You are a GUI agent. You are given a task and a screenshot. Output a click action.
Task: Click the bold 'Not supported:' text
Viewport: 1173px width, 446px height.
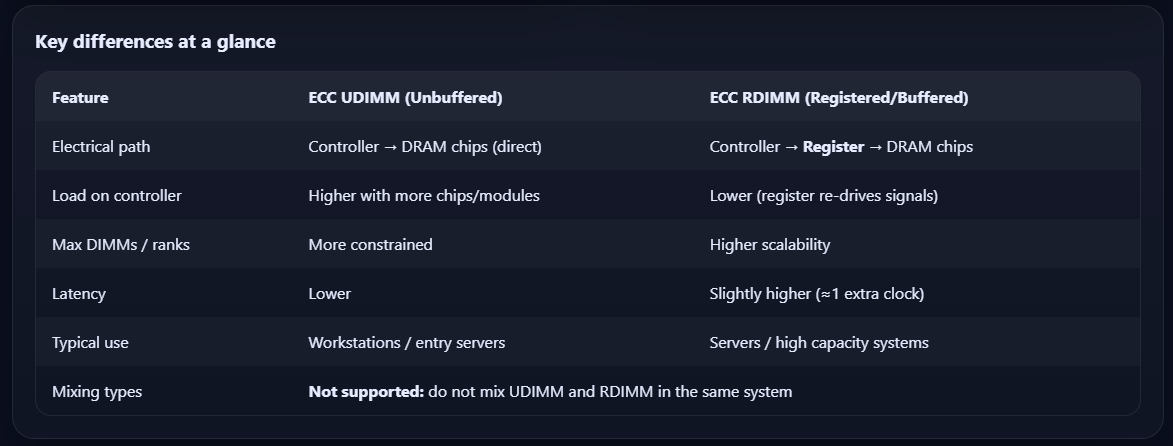[x=366, y=392]
